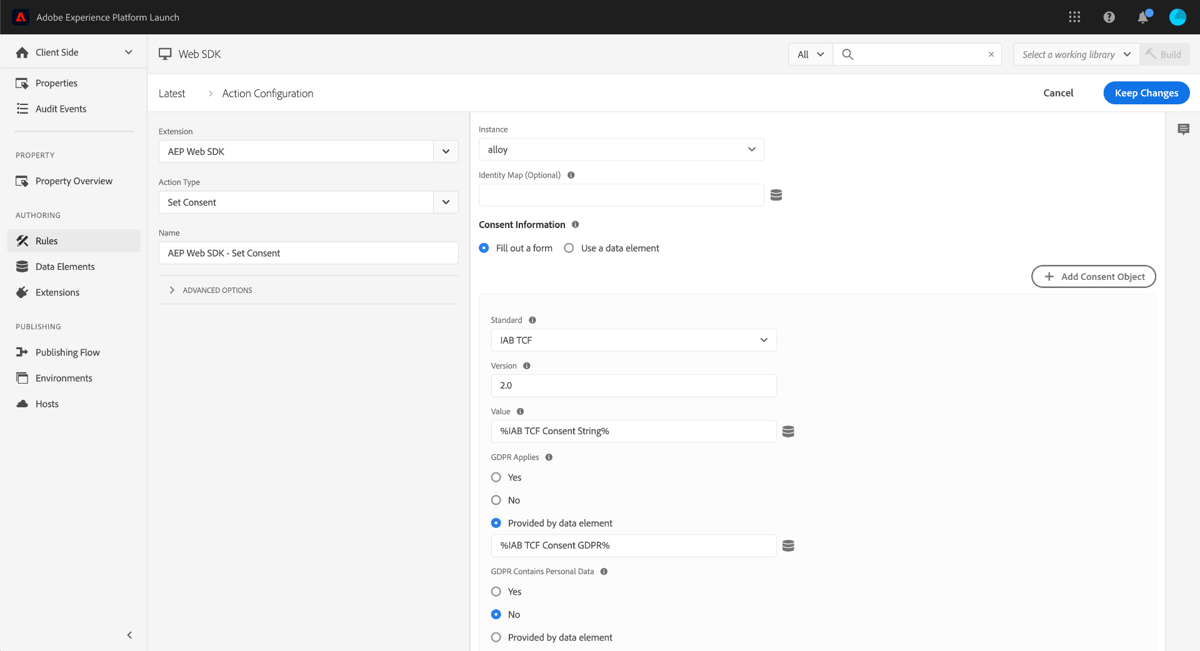The width and height of the screenshot is (1200, 651).
Task: Choose Provided by data element under GDPR Contains Personal Data
Action: click(x=495, y=637)
